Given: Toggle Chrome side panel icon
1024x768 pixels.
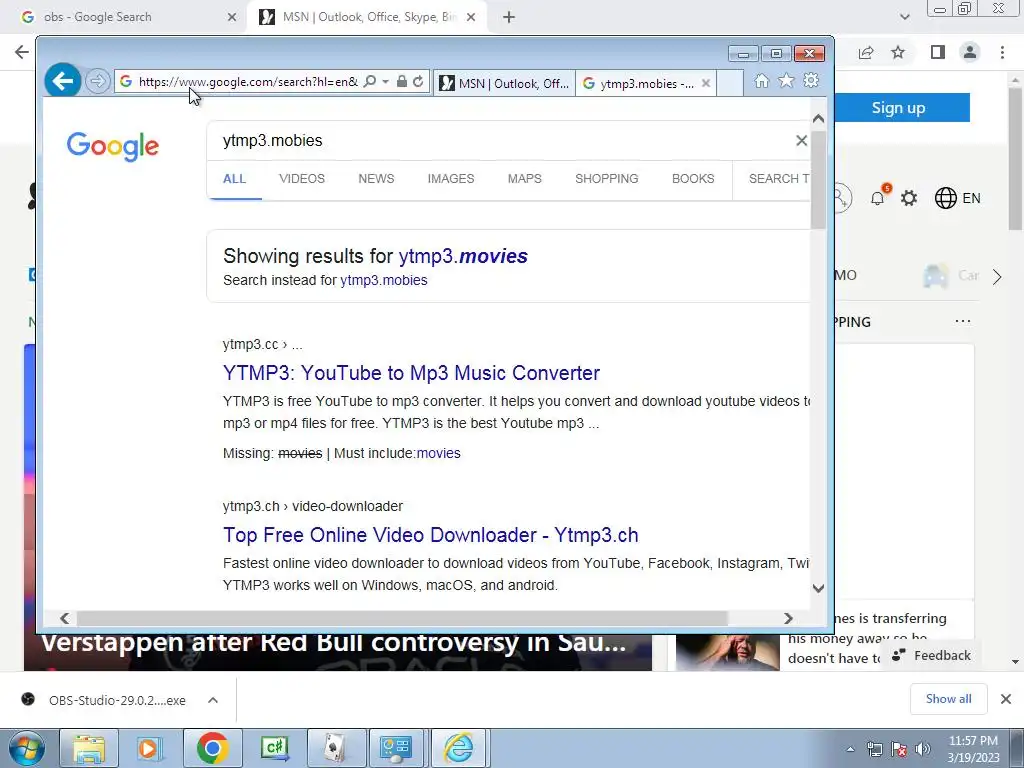Looking at the screenshot, I should coord(938,52).
